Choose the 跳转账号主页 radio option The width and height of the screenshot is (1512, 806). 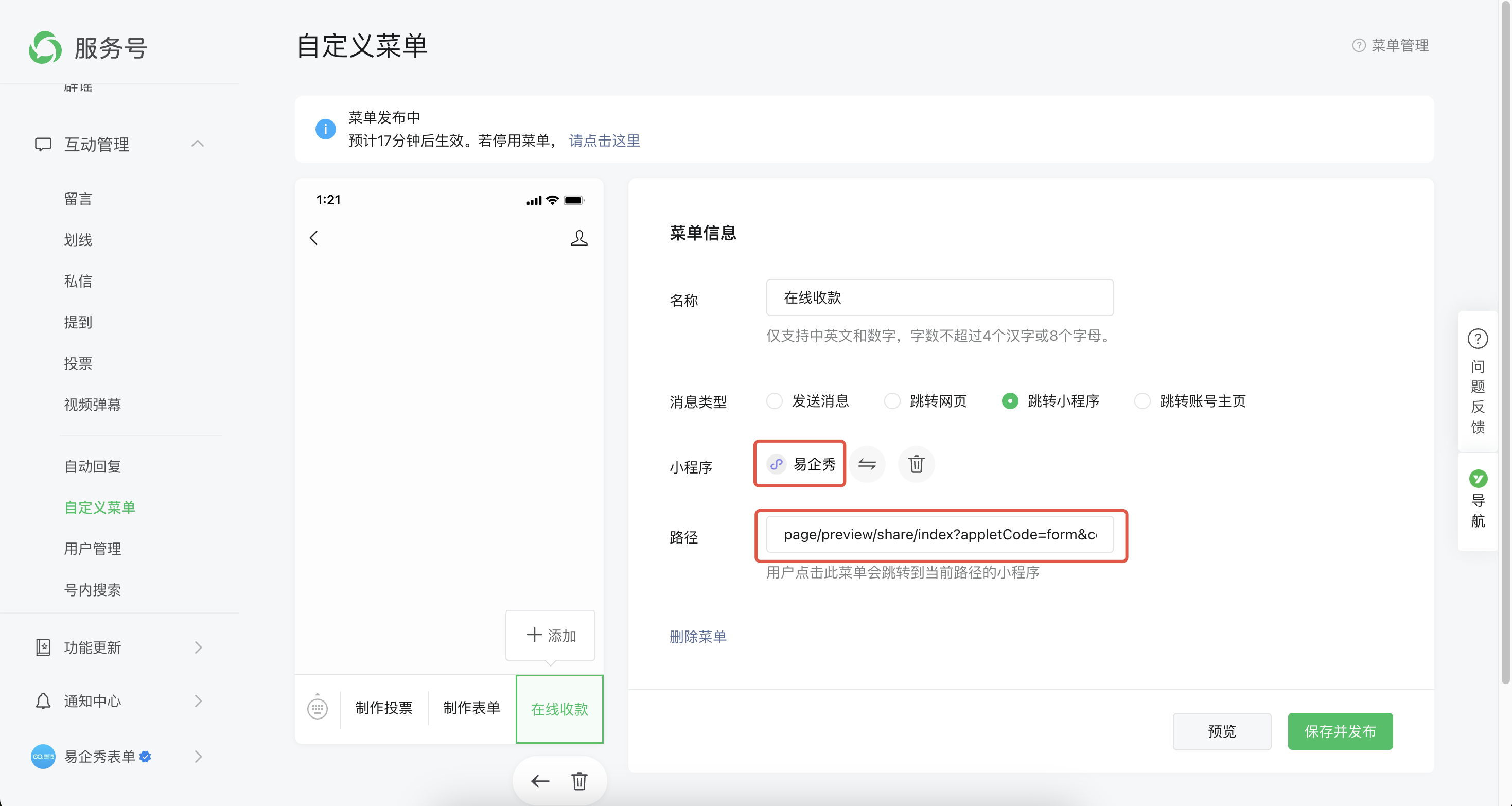point(1141,401)
